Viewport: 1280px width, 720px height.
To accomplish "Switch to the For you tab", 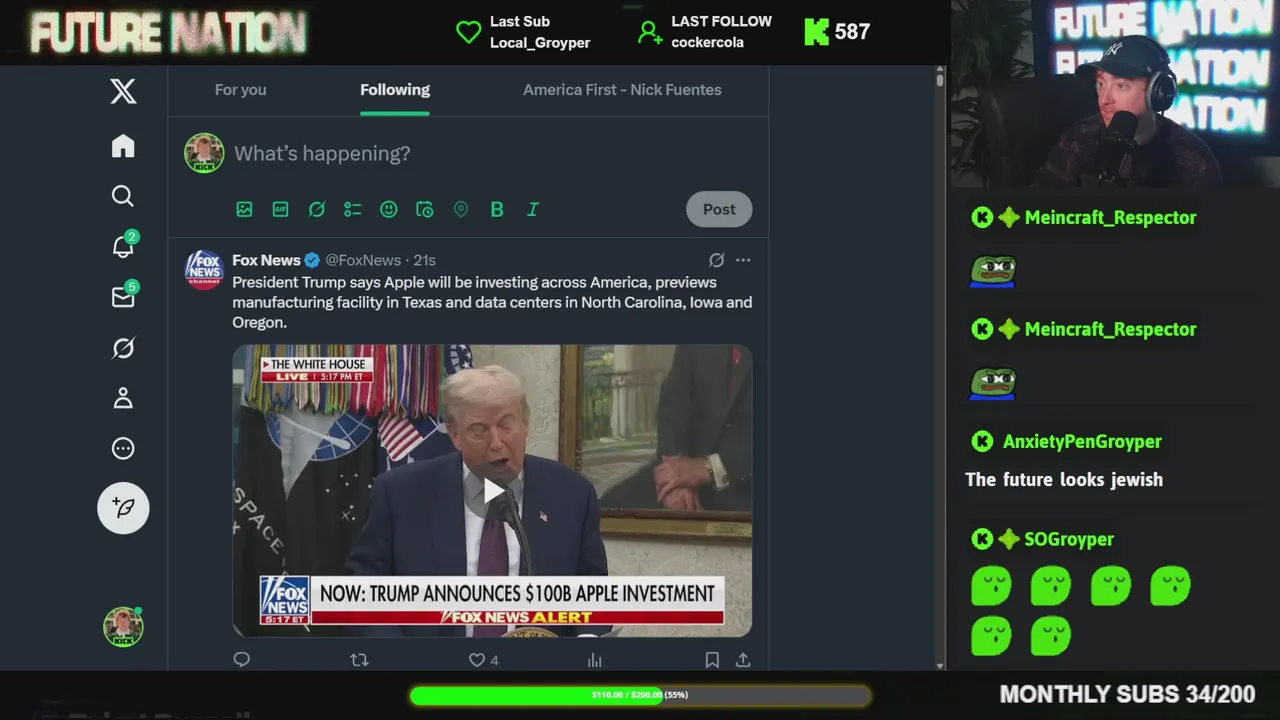I will coord(240,90).
